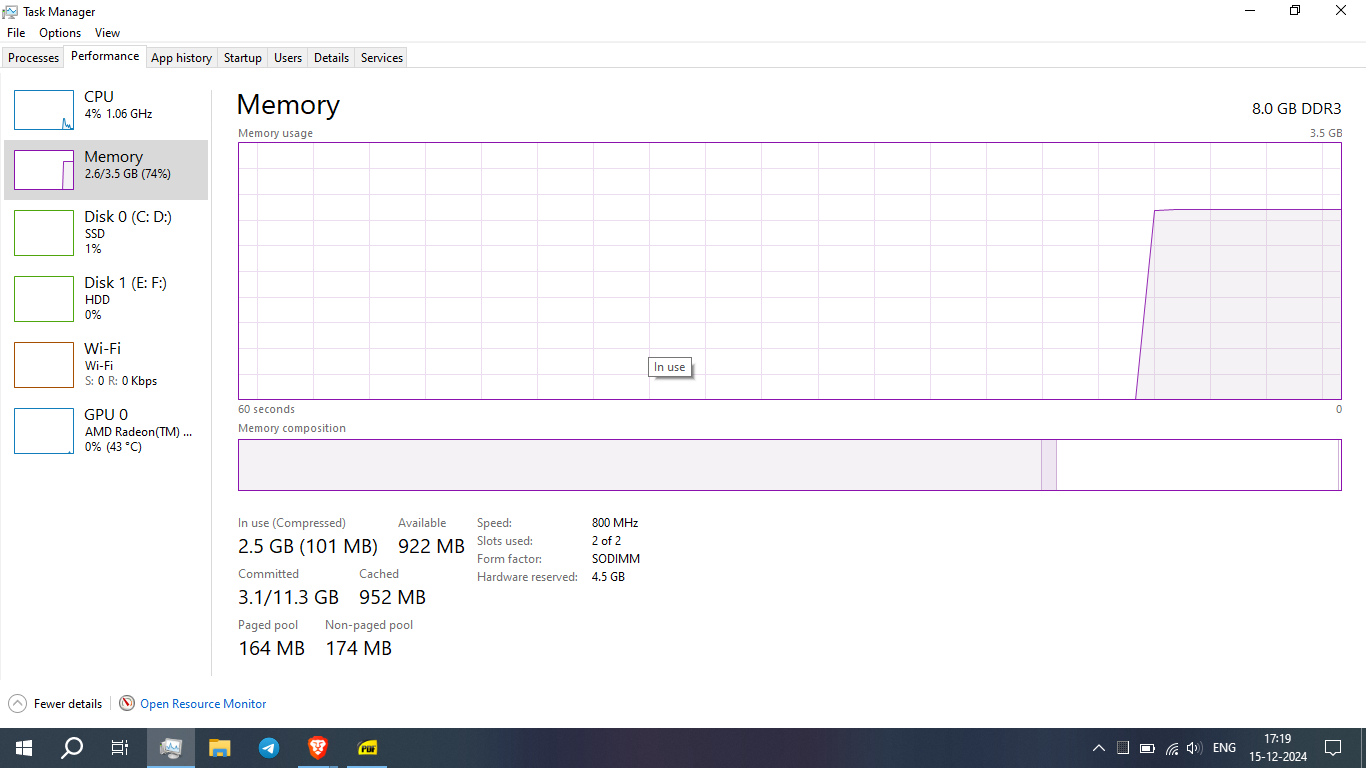
Task: Open the network status tray icon
Action: [x=1171, y=747]
